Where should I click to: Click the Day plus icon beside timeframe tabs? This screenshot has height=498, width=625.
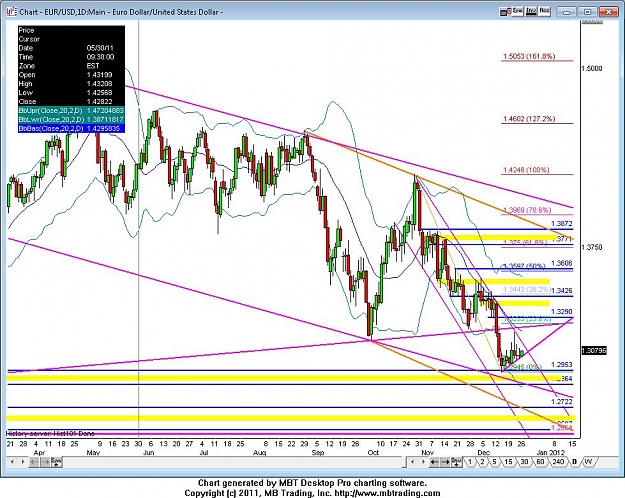[456, 462]
